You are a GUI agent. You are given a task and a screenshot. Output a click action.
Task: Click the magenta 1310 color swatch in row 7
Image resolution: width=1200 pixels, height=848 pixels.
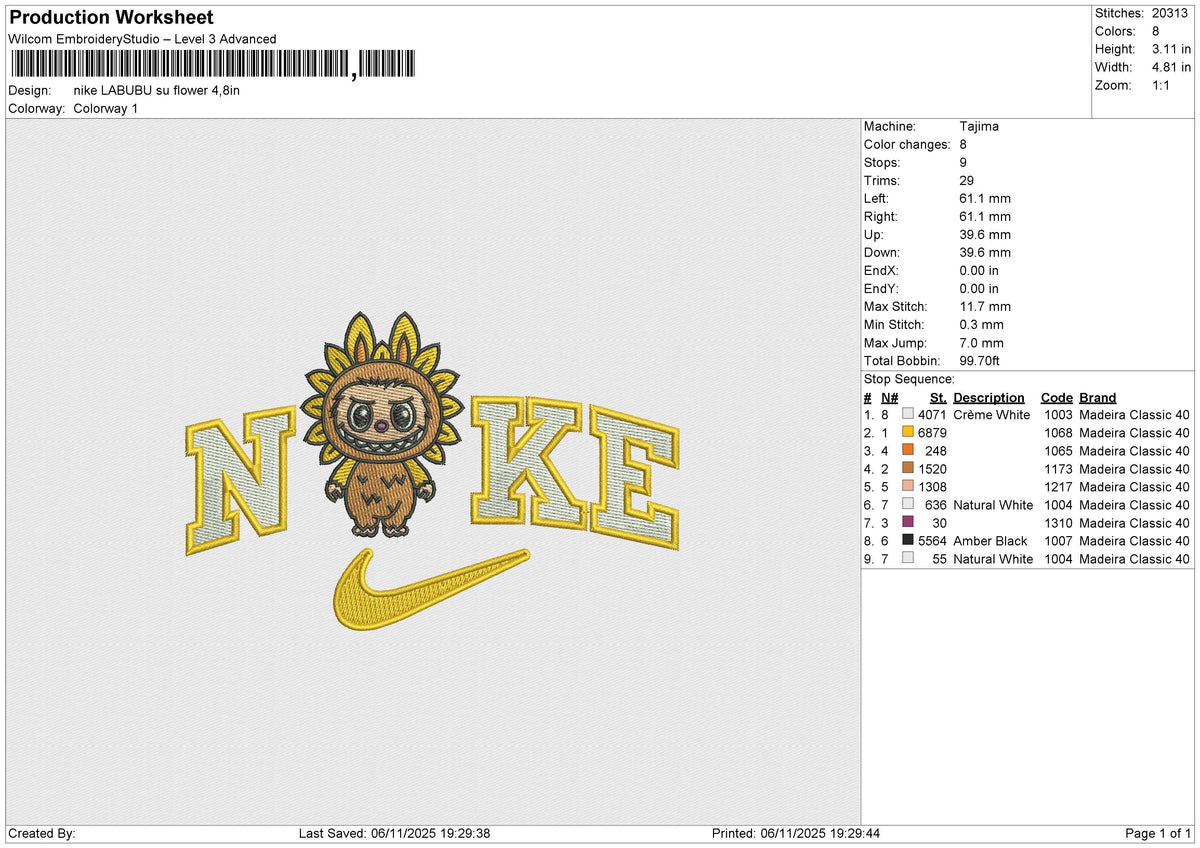click(908, 522)
